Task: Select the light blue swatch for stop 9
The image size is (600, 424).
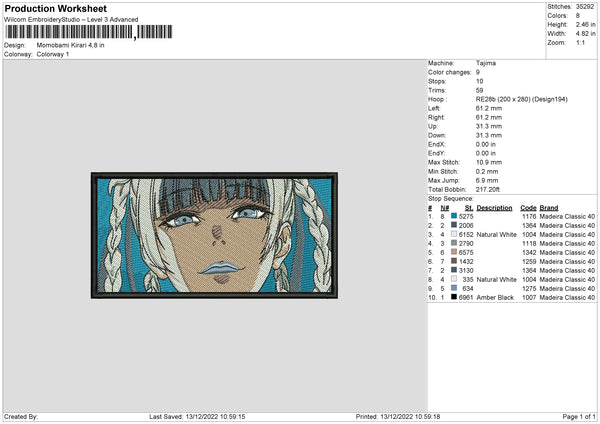Action: point(454,288)
